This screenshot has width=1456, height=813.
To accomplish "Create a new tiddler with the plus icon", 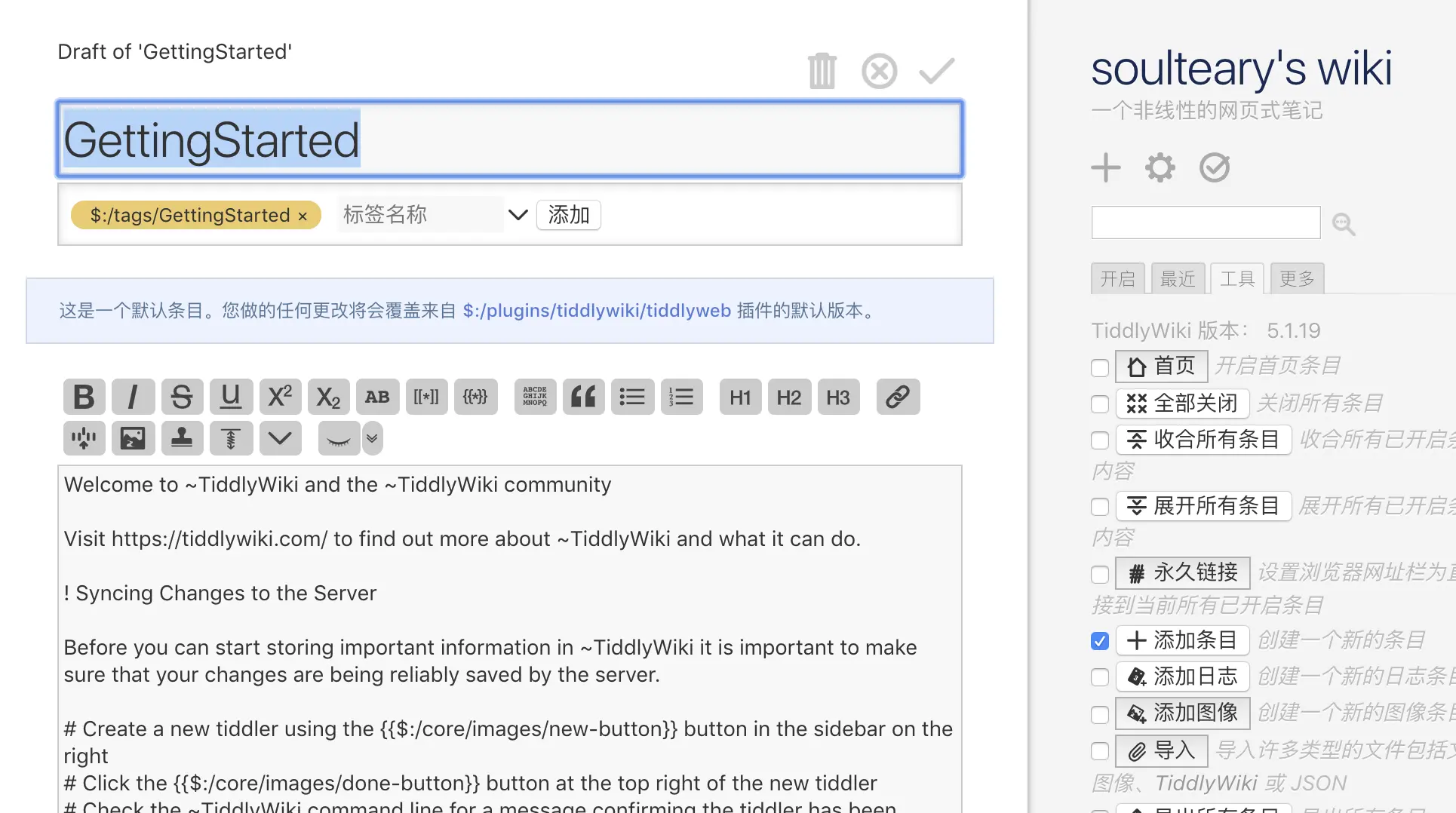I will [1105, 167].
